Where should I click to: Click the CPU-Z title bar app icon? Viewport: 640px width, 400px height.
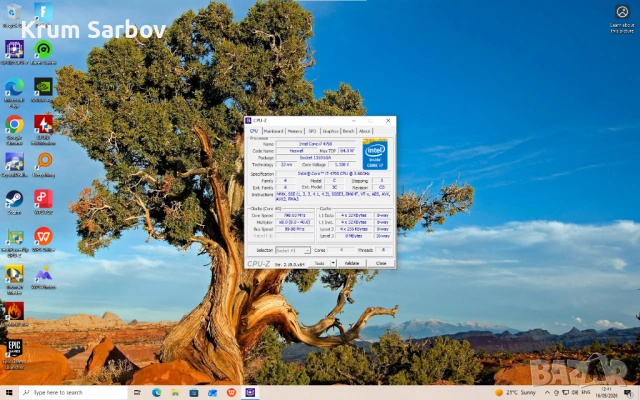coord(248,120)
